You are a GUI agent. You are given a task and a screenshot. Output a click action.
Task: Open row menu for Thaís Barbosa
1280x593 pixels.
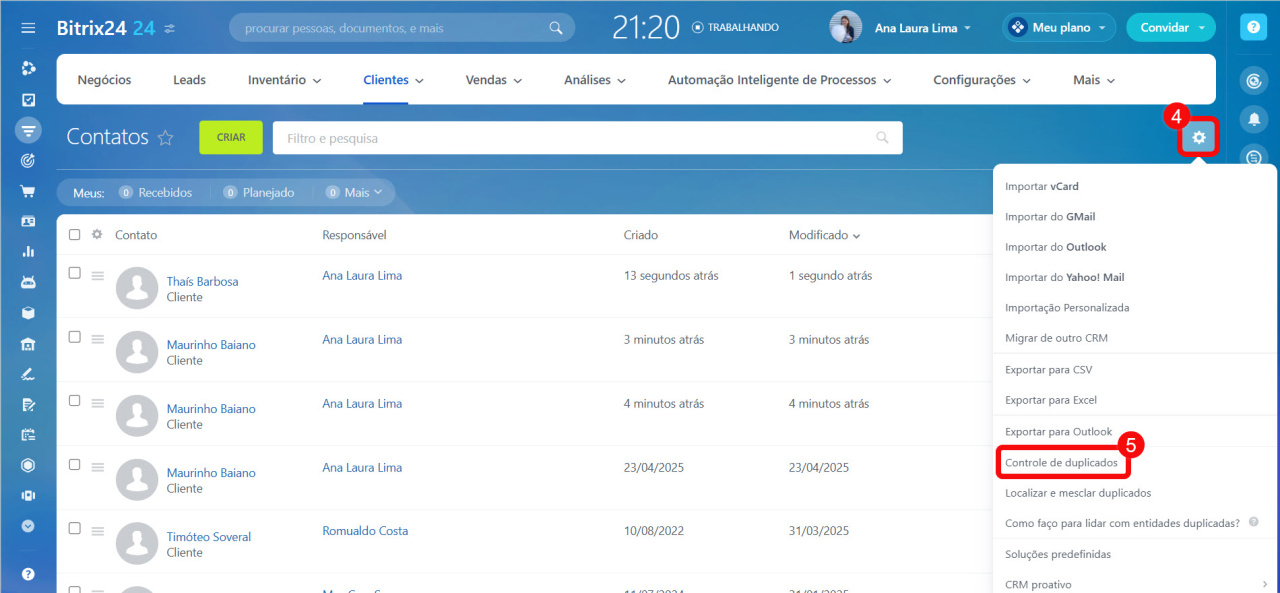pos(98,275)
